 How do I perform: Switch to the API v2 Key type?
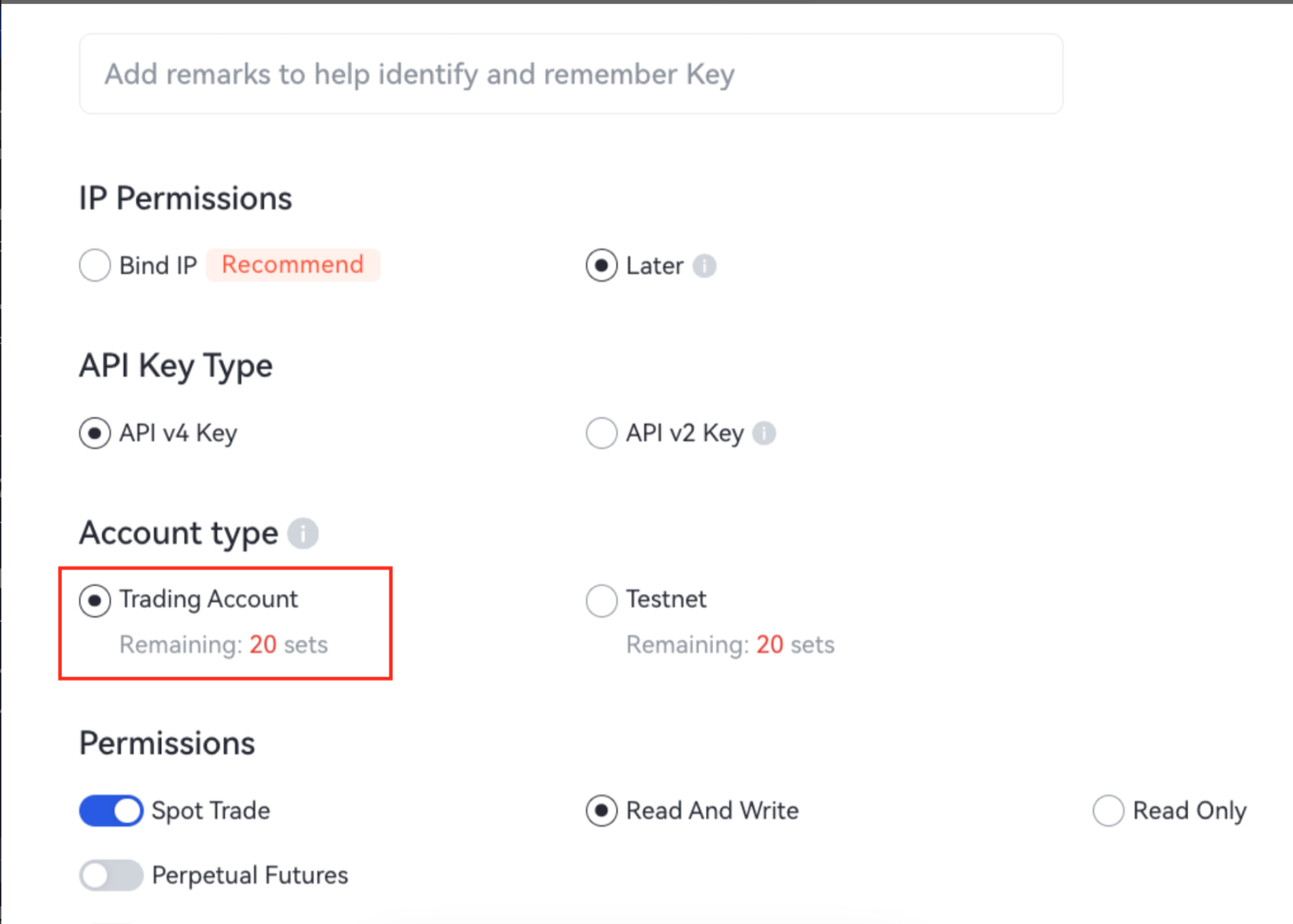(x=602, y=433)
